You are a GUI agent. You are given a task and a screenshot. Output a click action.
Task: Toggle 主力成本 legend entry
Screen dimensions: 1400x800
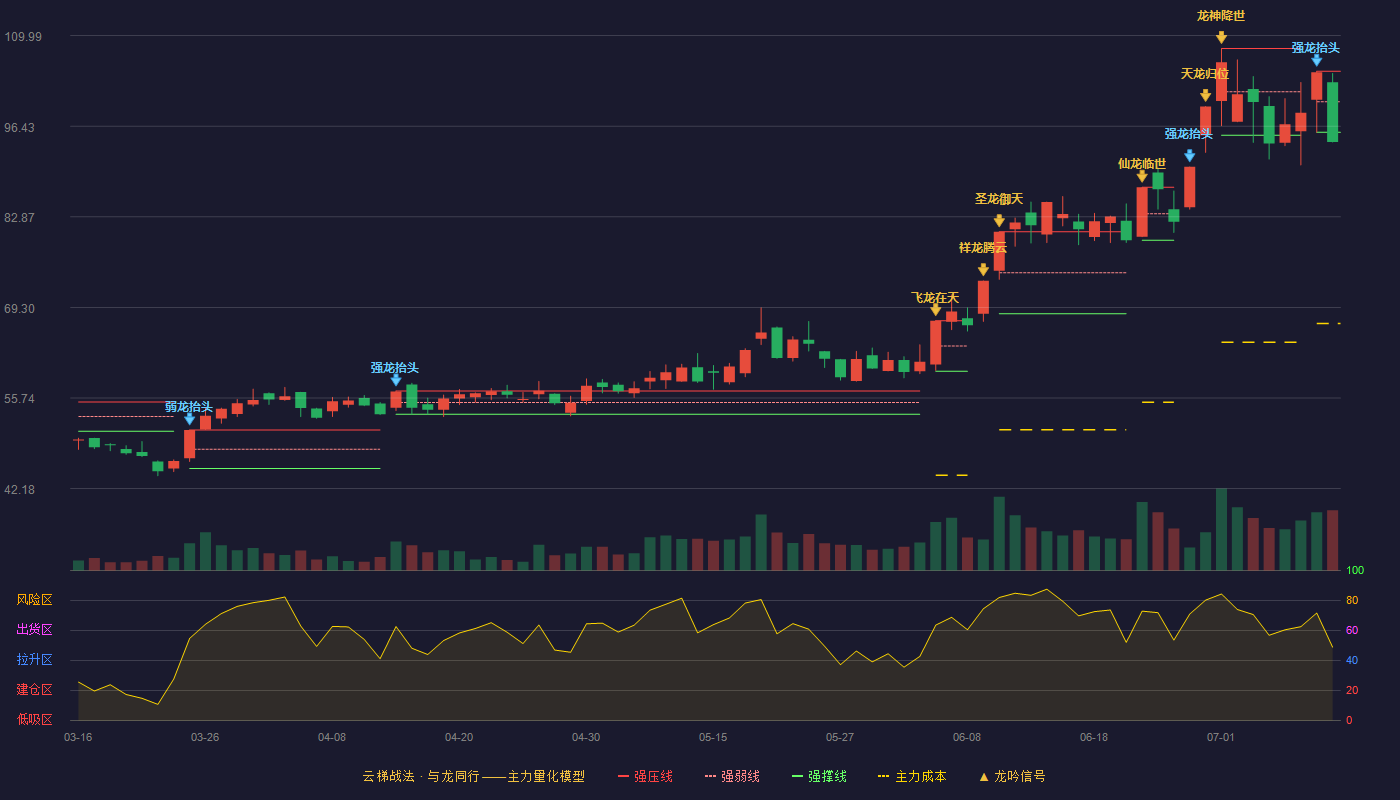[912, 776]
